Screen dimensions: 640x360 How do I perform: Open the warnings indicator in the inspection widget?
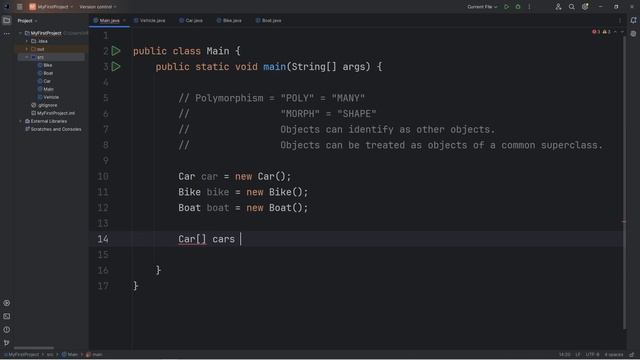[607, 32]
